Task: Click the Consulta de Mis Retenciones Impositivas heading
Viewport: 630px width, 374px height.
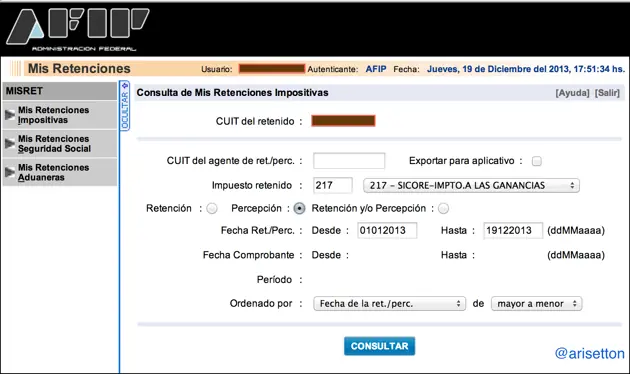Action: point(232,93)
